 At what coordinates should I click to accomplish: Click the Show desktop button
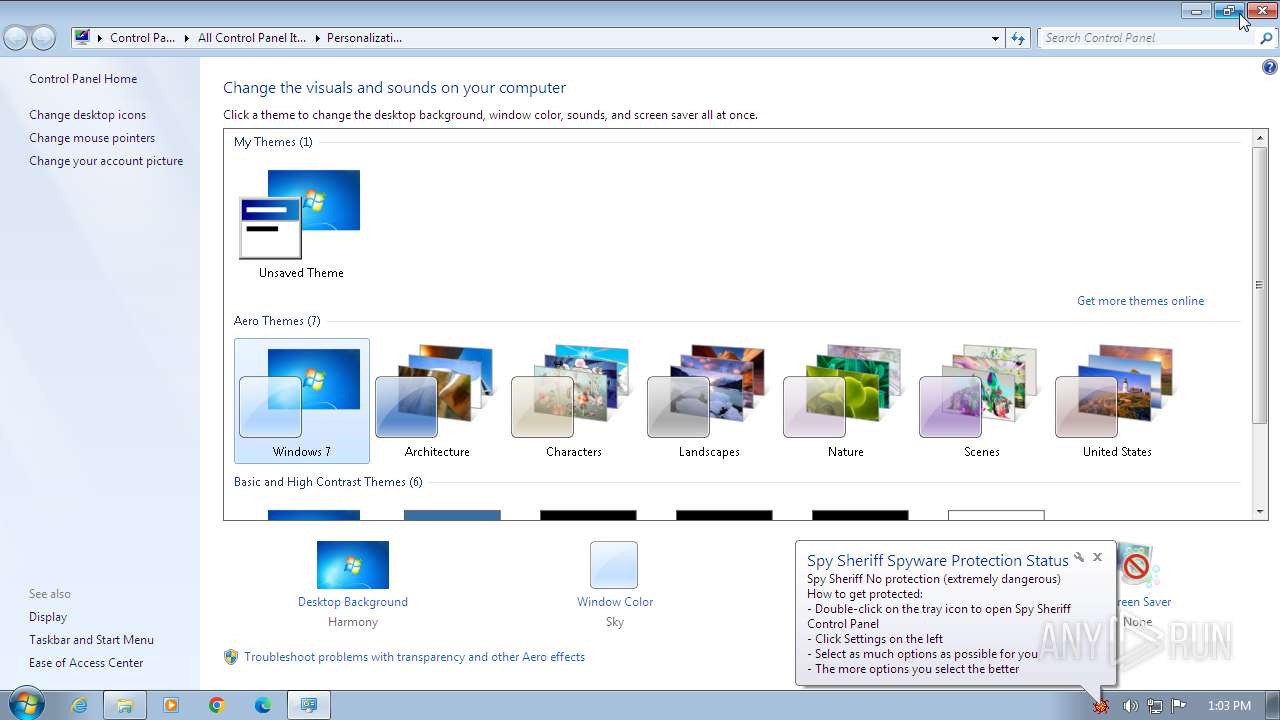coord(1272,705)
